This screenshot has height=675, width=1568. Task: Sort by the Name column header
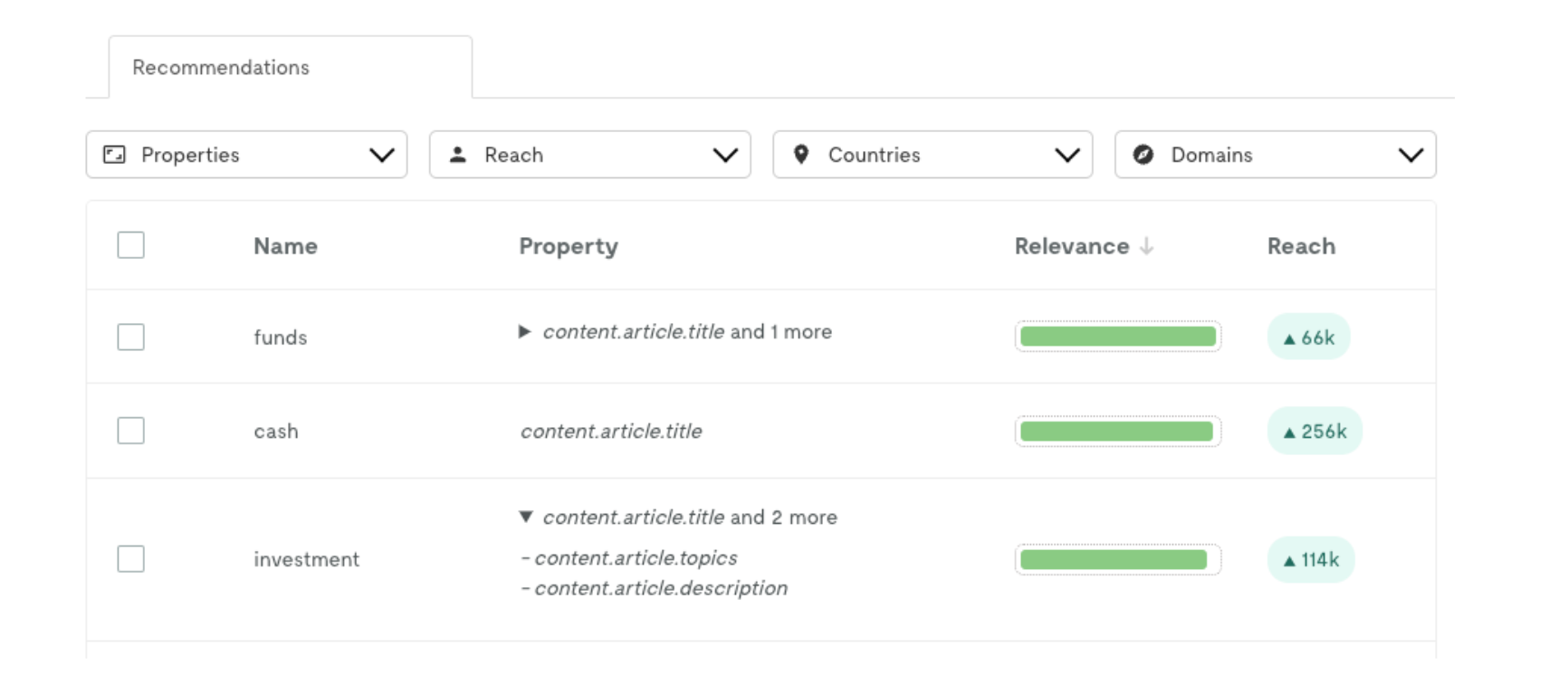[285, 246]
